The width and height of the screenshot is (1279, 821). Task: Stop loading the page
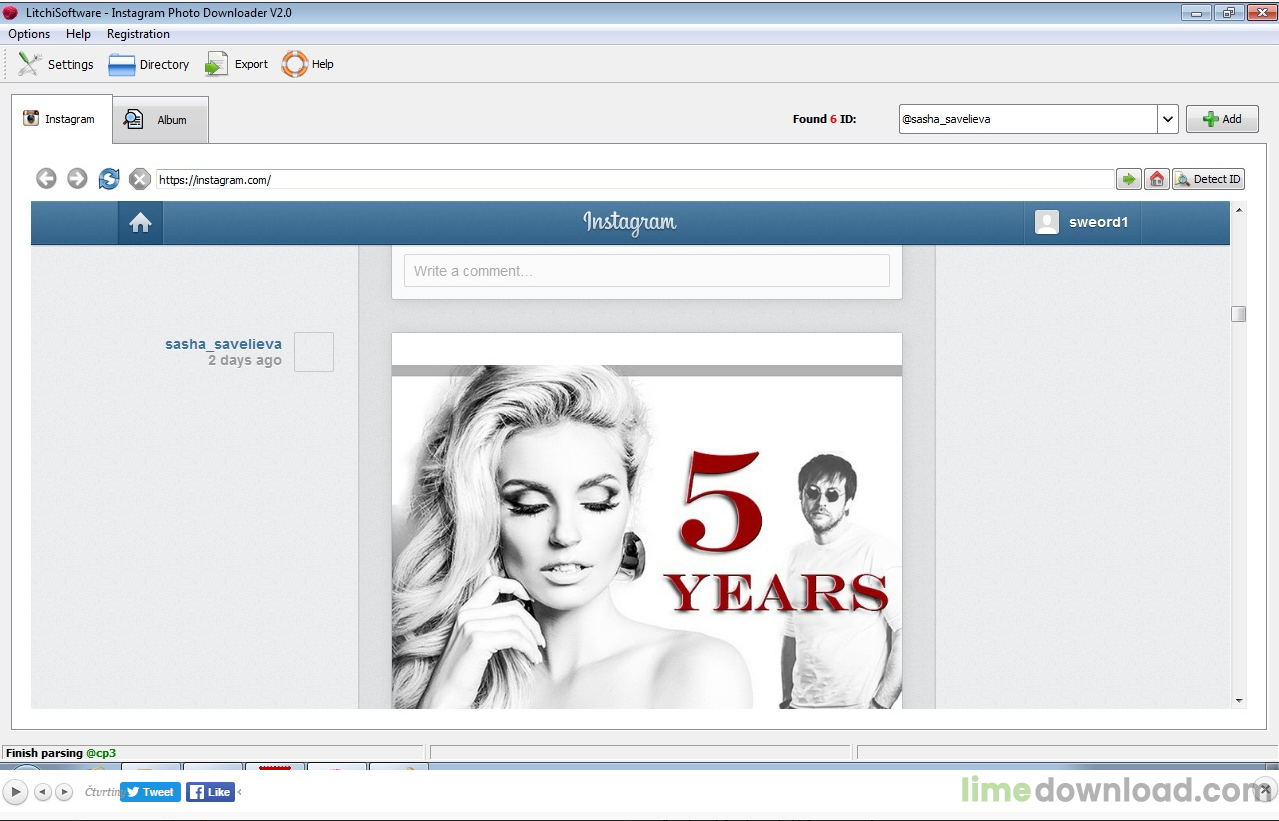(x=140, y=179)
